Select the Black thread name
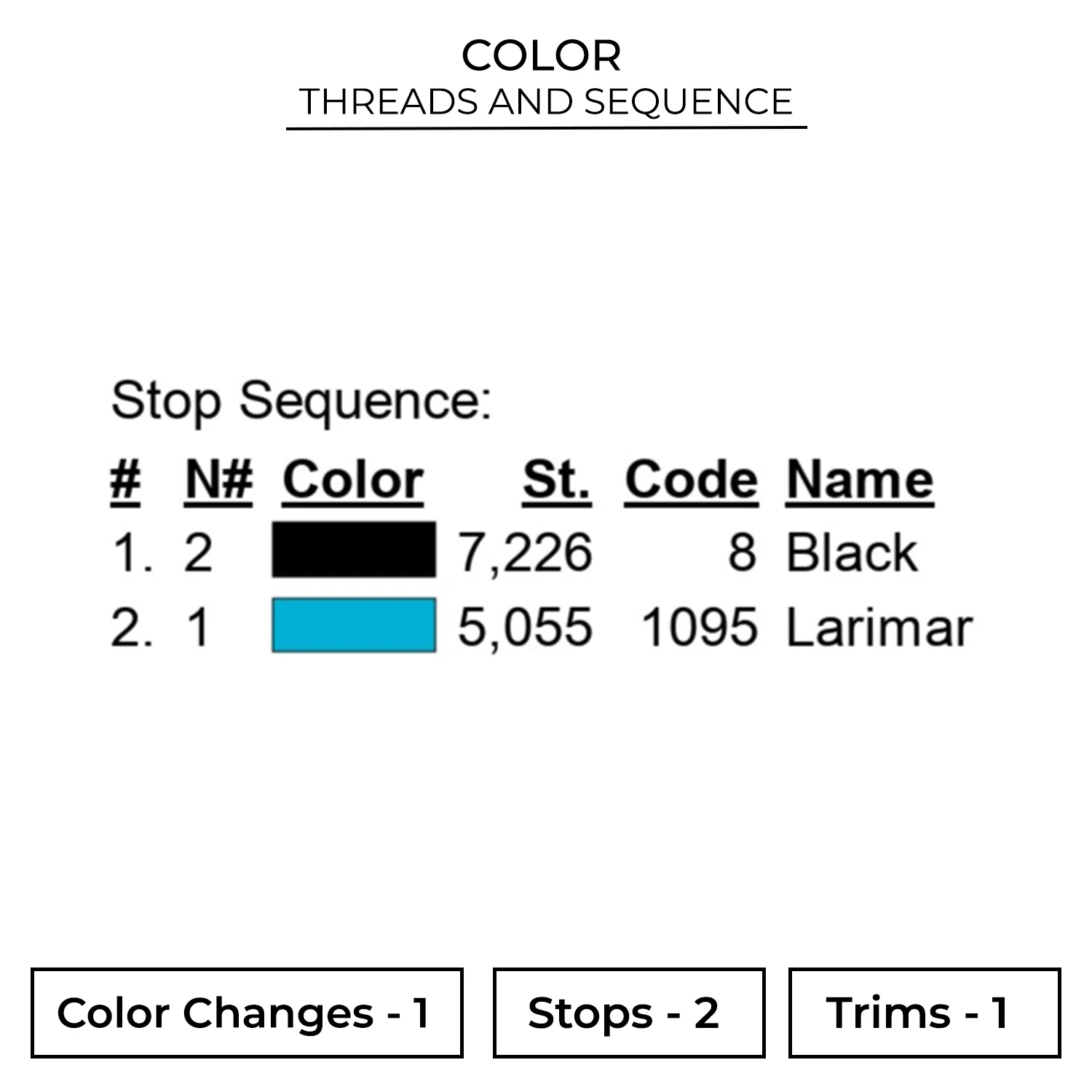Image resolution: width=1092 pixels, height=1092 pixels. point(852,553)
